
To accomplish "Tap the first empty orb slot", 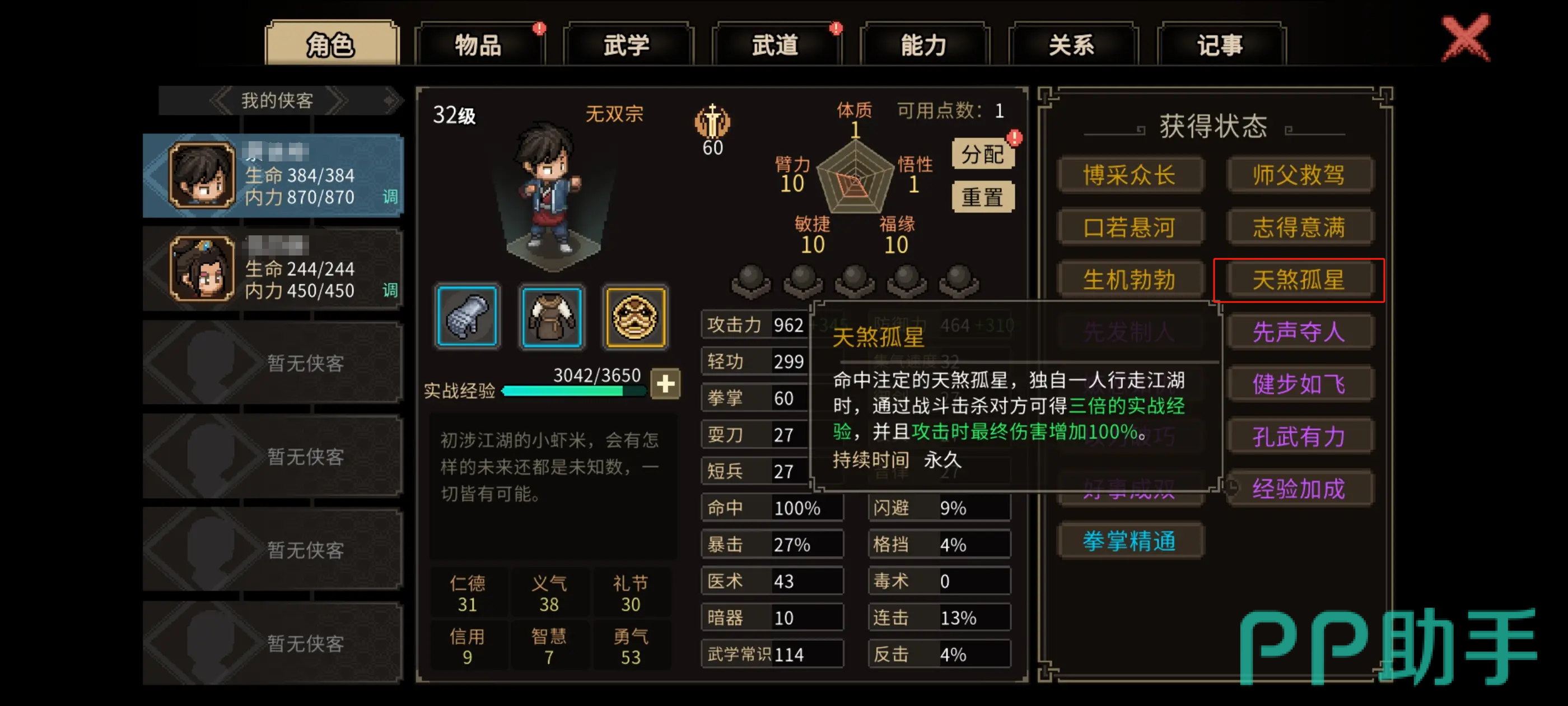I will click(750, 282).
